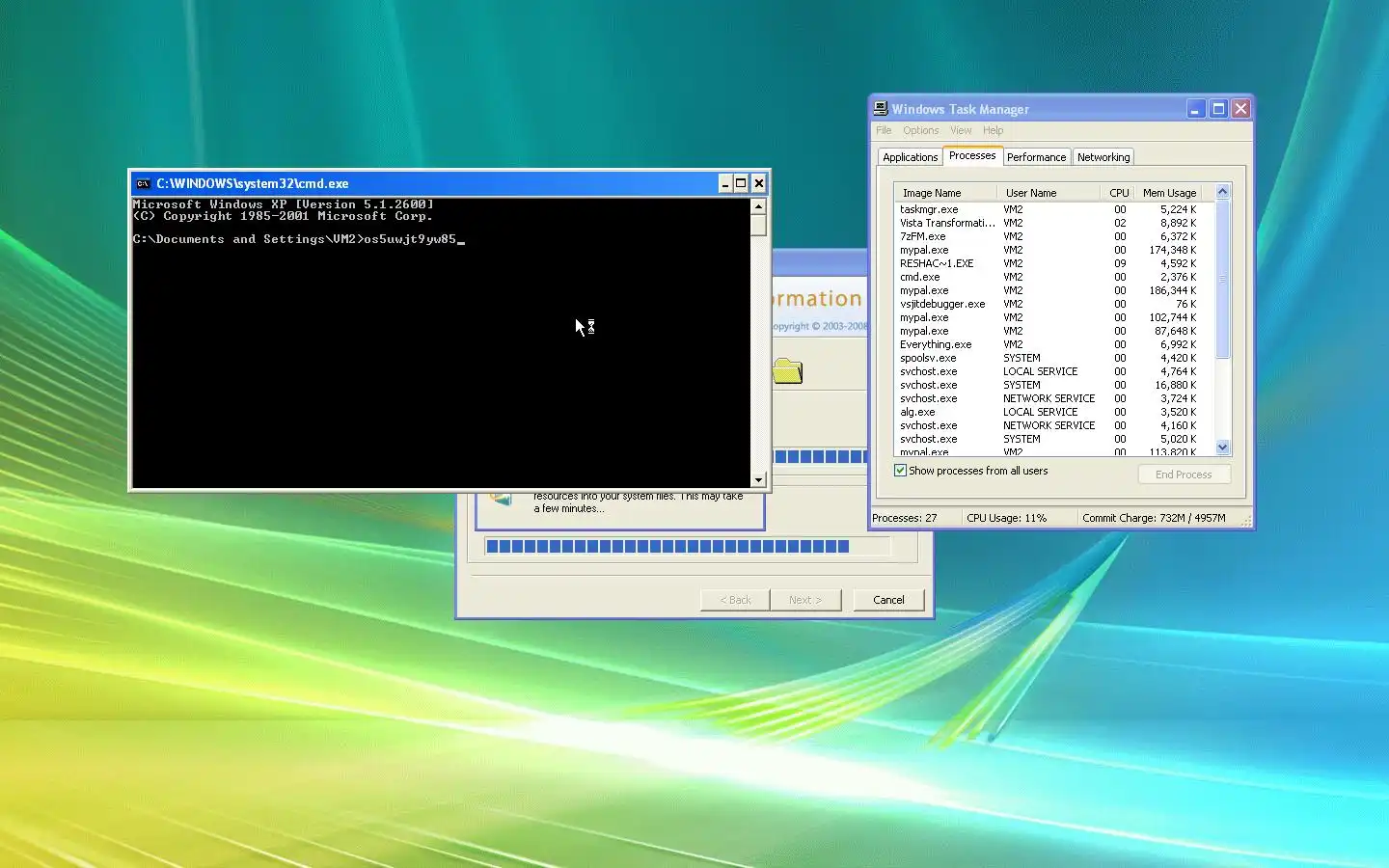Minimize the cmd.exe window
The height and width of the screenshot is (868, 1389).
(724, 183)
